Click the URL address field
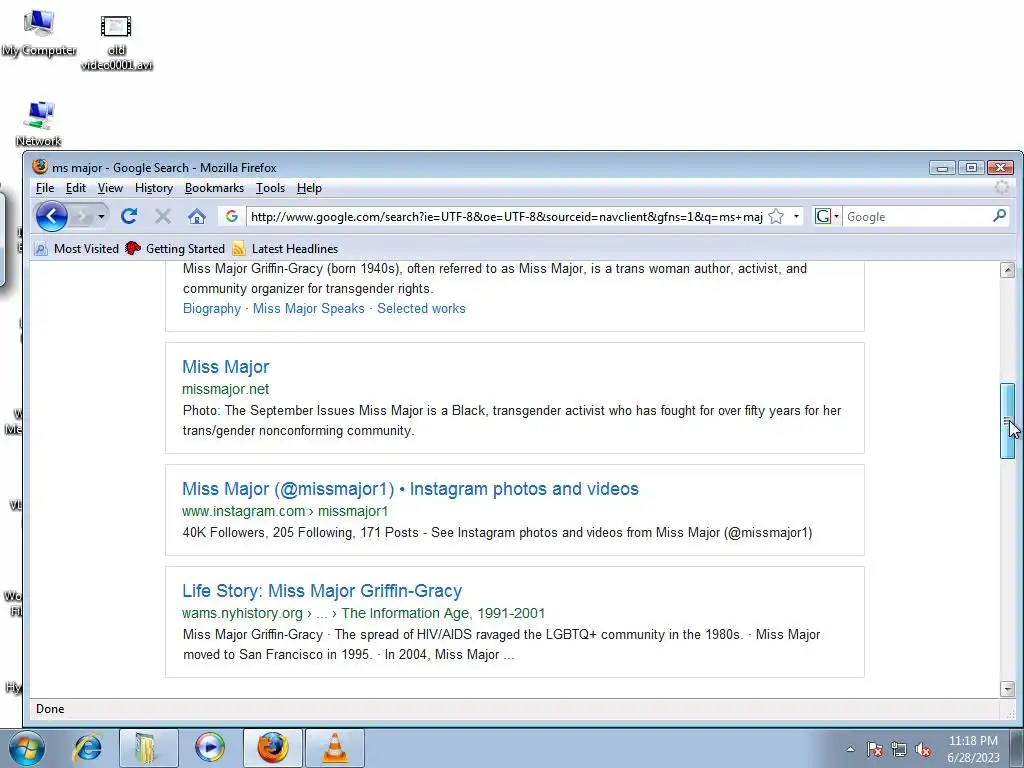 coord(506,216)
